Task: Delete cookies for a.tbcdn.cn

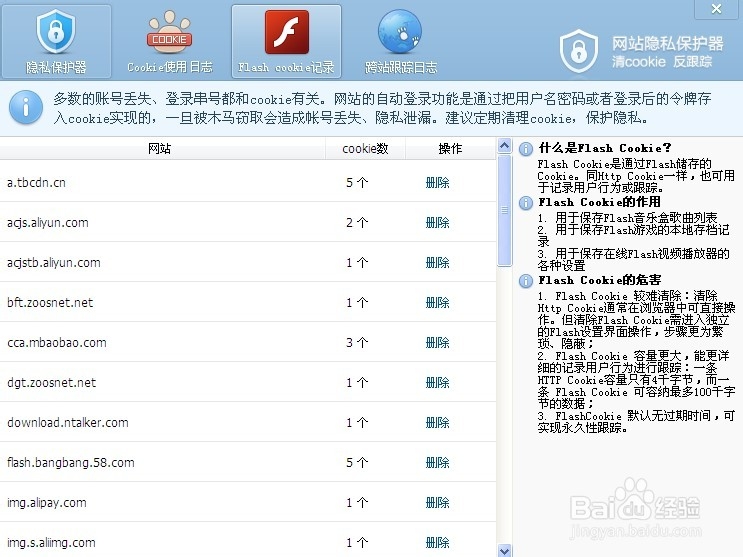Action: coord(437,183)
